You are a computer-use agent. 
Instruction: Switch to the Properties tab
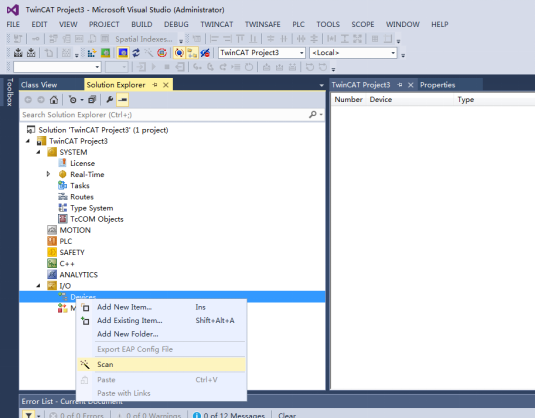[x=437, y=85]
